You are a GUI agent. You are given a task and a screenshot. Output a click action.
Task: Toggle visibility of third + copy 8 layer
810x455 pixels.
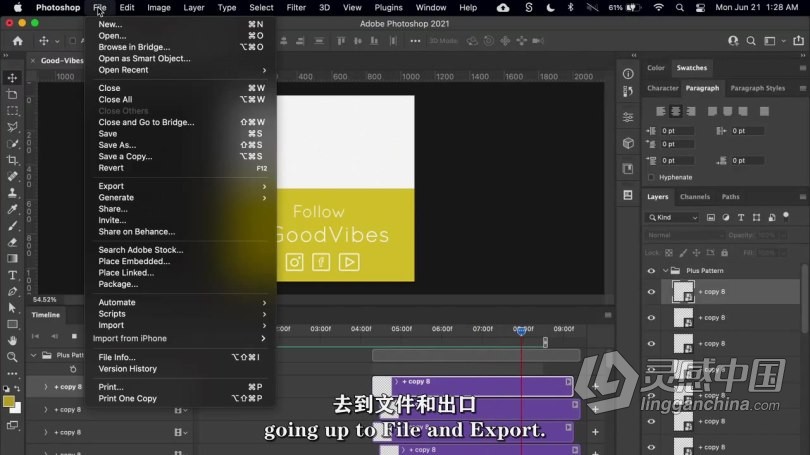651,343
